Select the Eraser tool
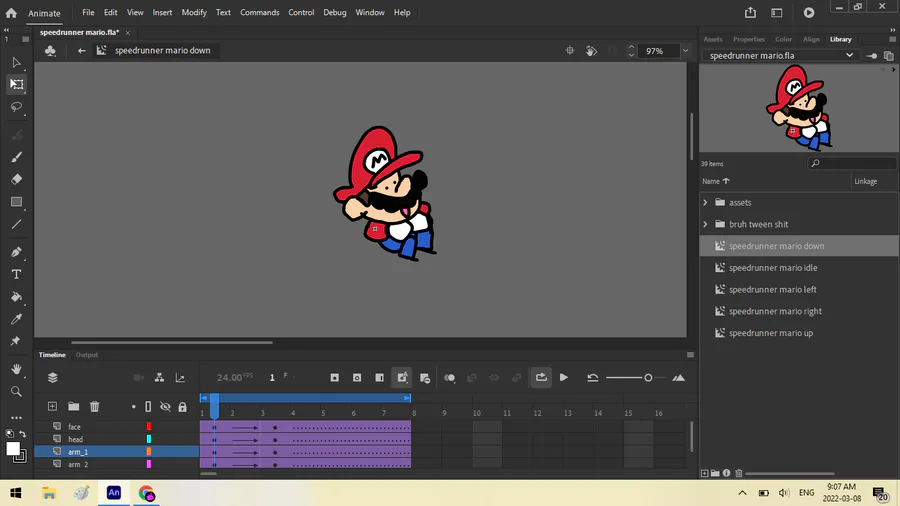The image size is (900, 506). point(16,180)
